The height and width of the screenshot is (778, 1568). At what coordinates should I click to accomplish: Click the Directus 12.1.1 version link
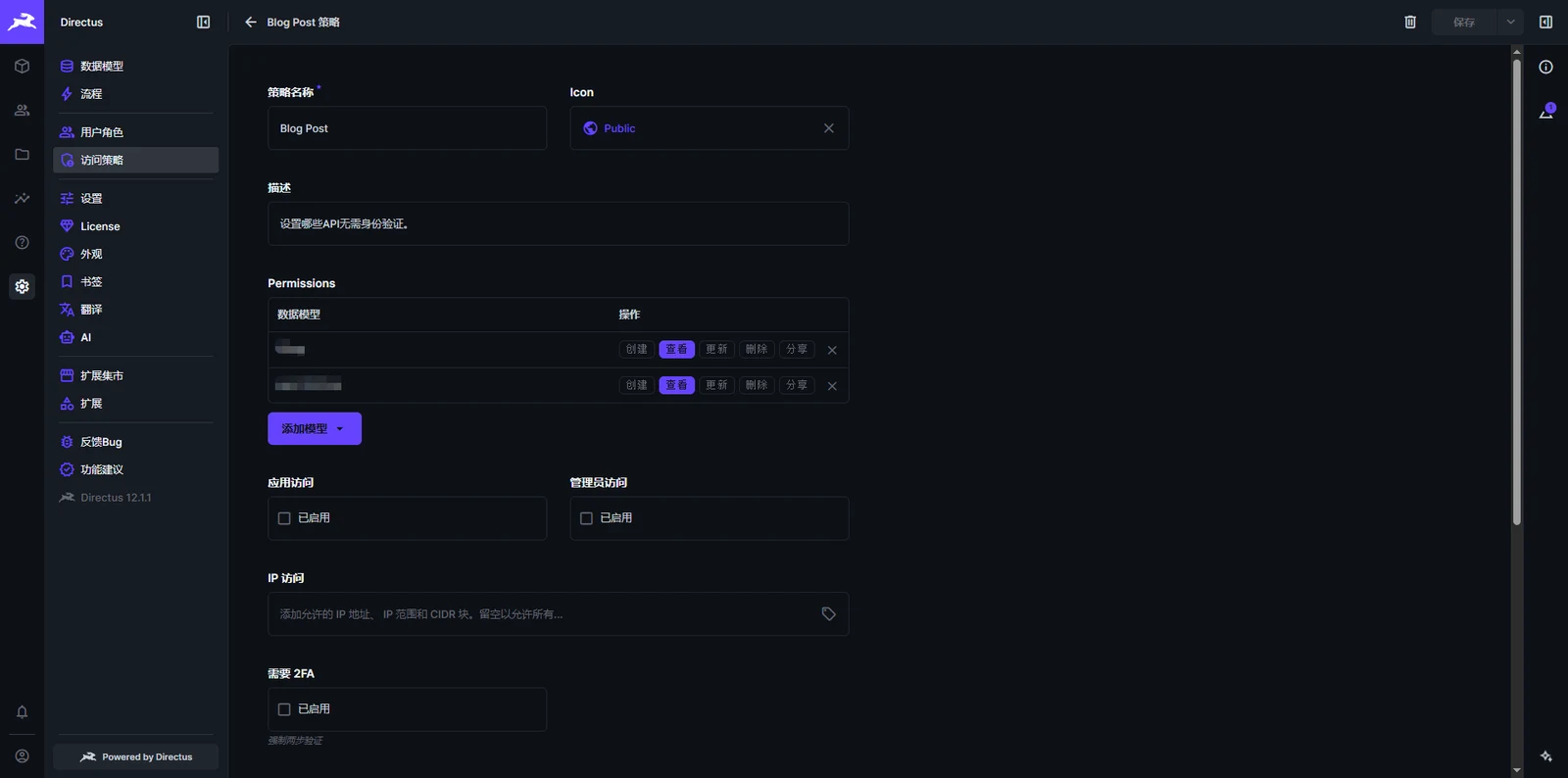pyautogui.click(x=135, y=498)
